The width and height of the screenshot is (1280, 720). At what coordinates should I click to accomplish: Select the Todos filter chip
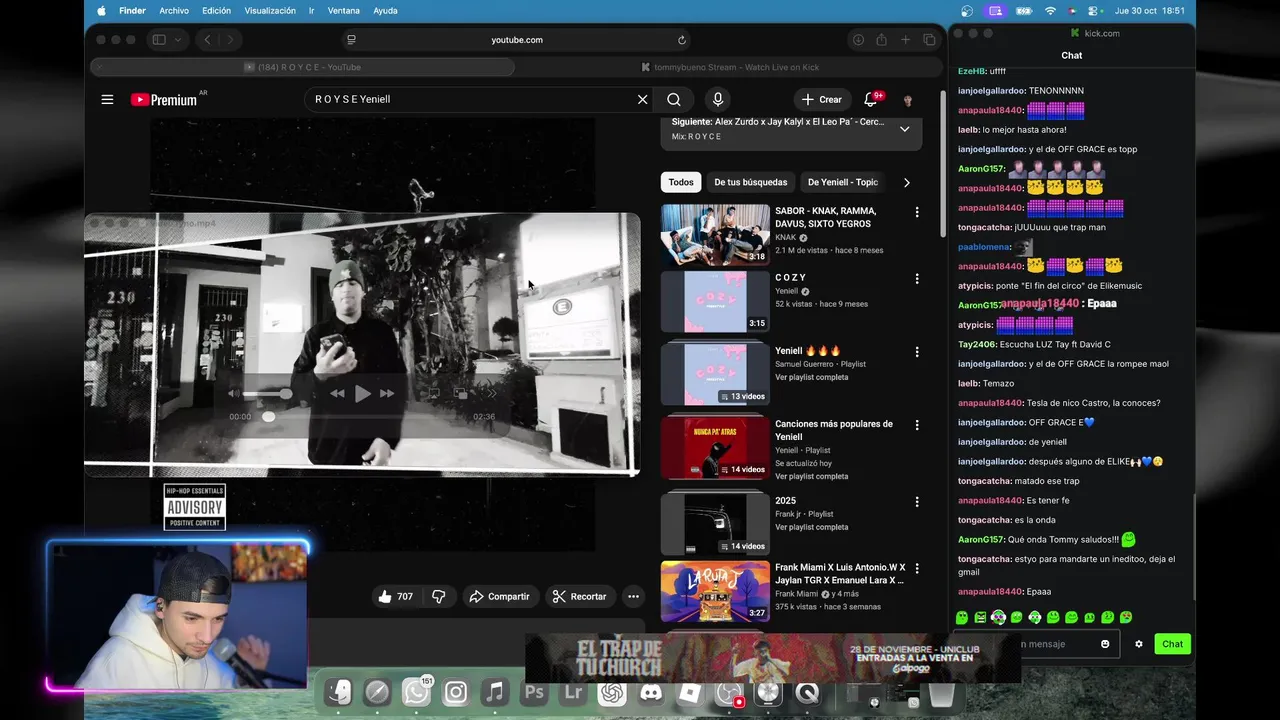pyautogui.click(x=681, y=182)
